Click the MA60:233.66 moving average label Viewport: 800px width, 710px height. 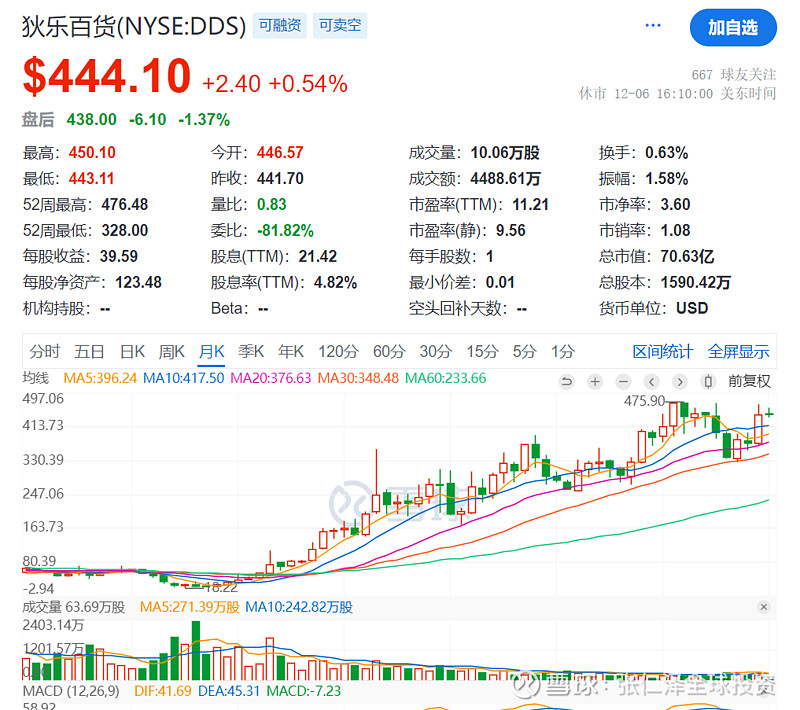pos(446,378)
